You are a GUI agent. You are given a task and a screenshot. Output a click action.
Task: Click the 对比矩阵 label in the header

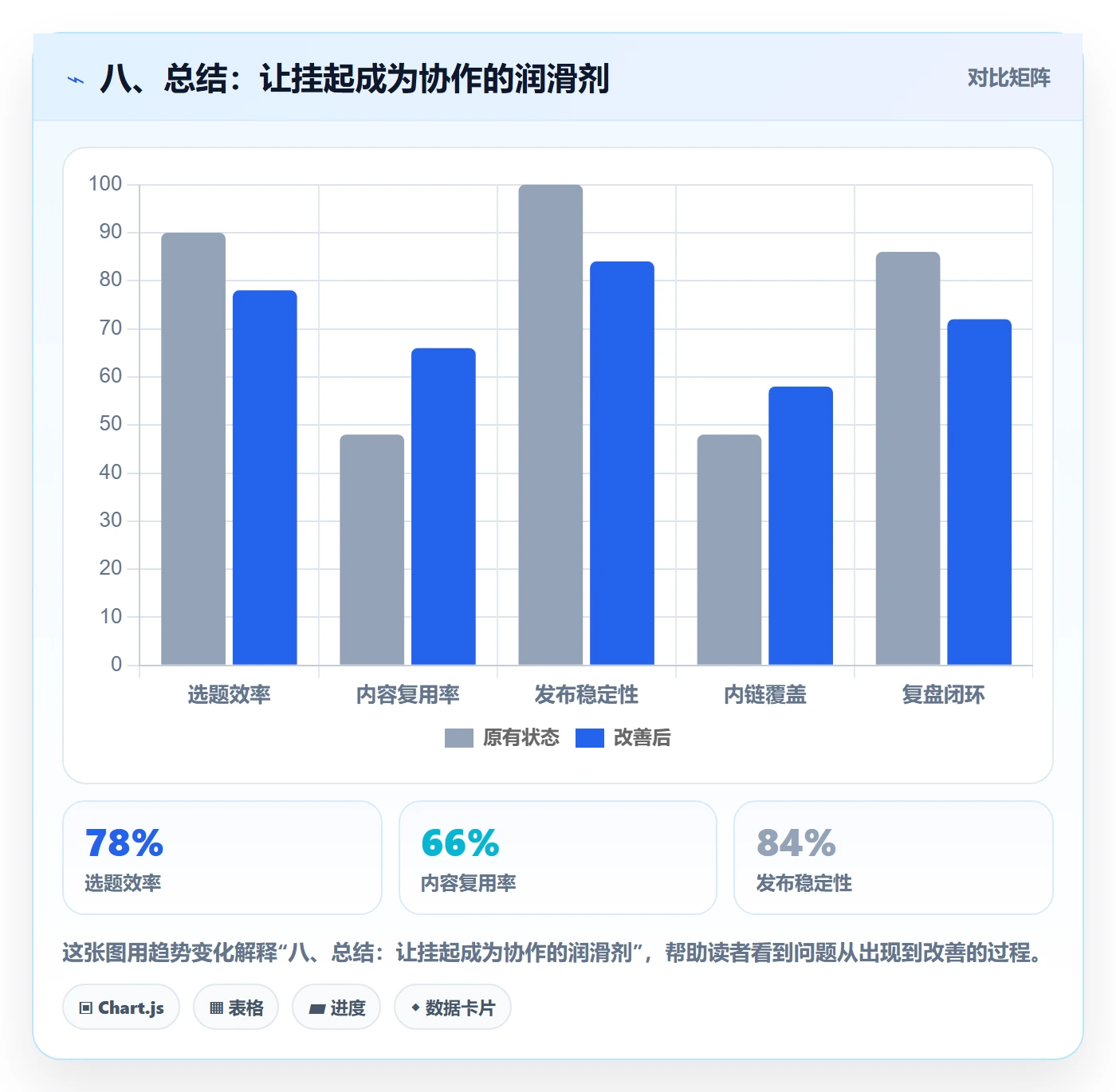pyautogui.click(x=1008, y=77)
